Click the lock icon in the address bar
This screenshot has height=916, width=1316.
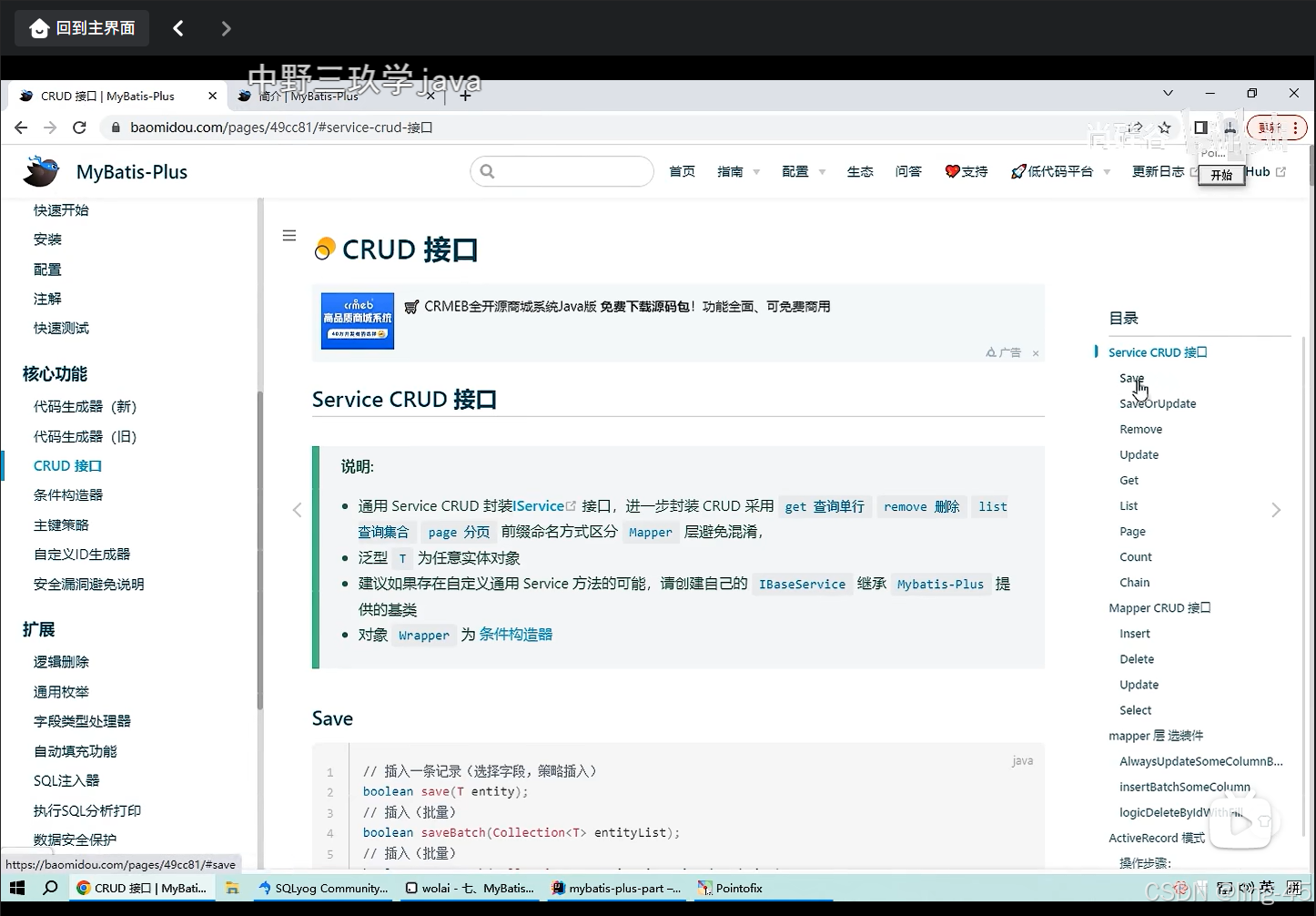[116, 127]
